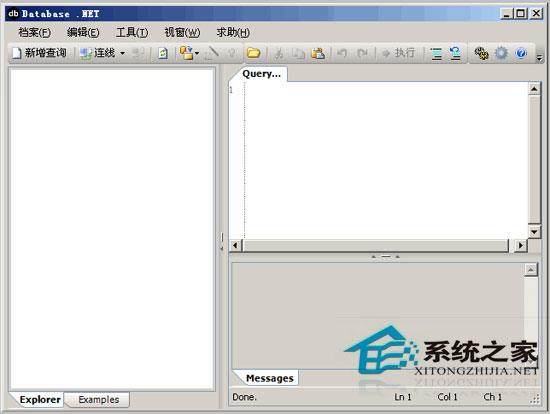Screen dimensions: 550x414
Task: Click the Col 1 status indicator
Action: click(447, 397)
